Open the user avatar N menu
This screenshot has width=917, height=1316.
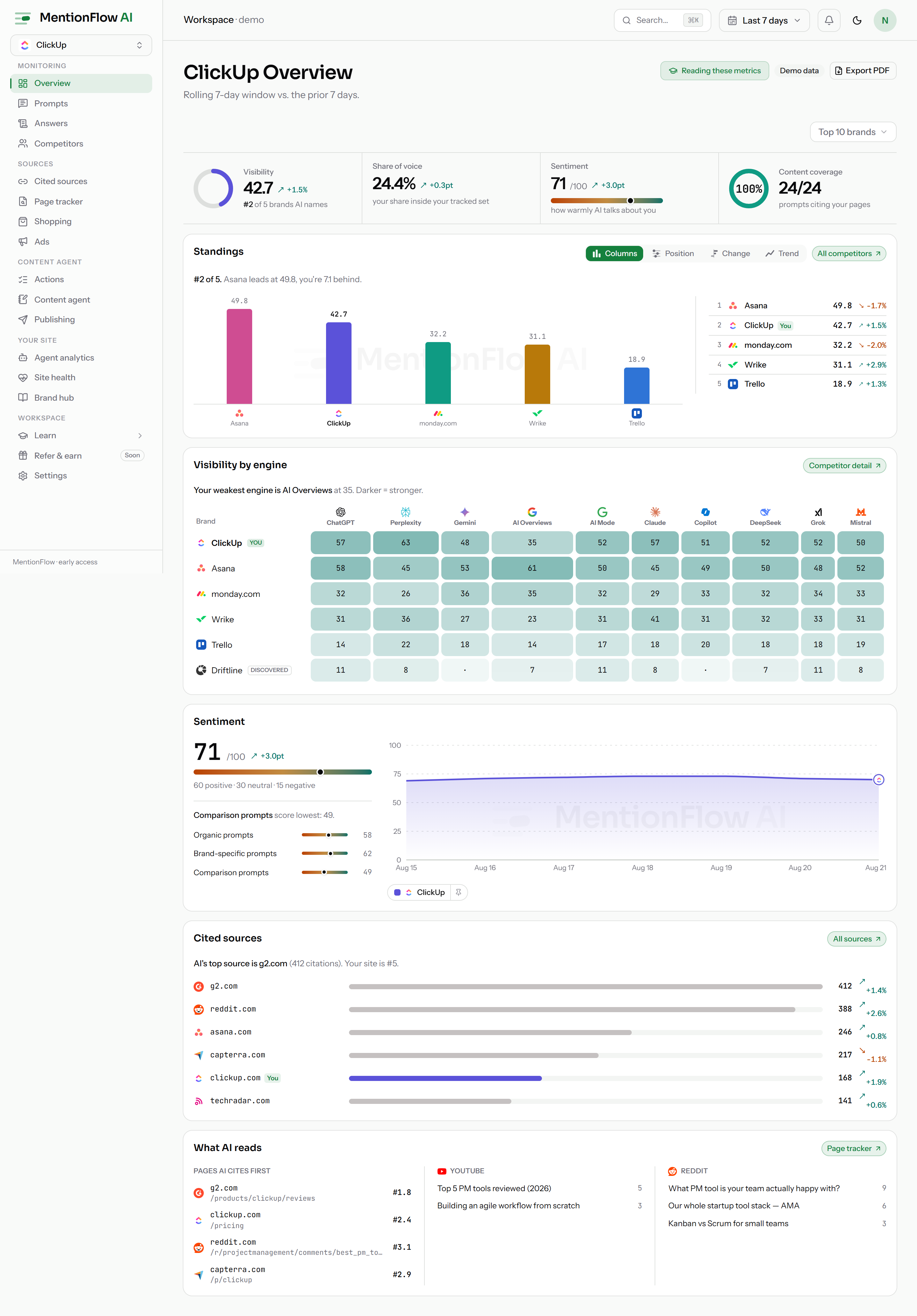tap(885, 20)
